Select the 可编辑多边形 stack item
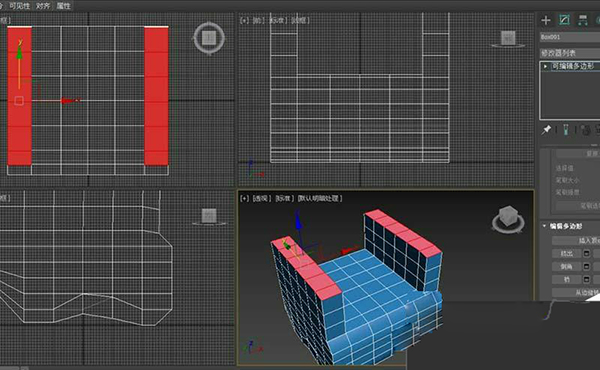The width and height of the screenshot is (600, 370). [573, 66]
